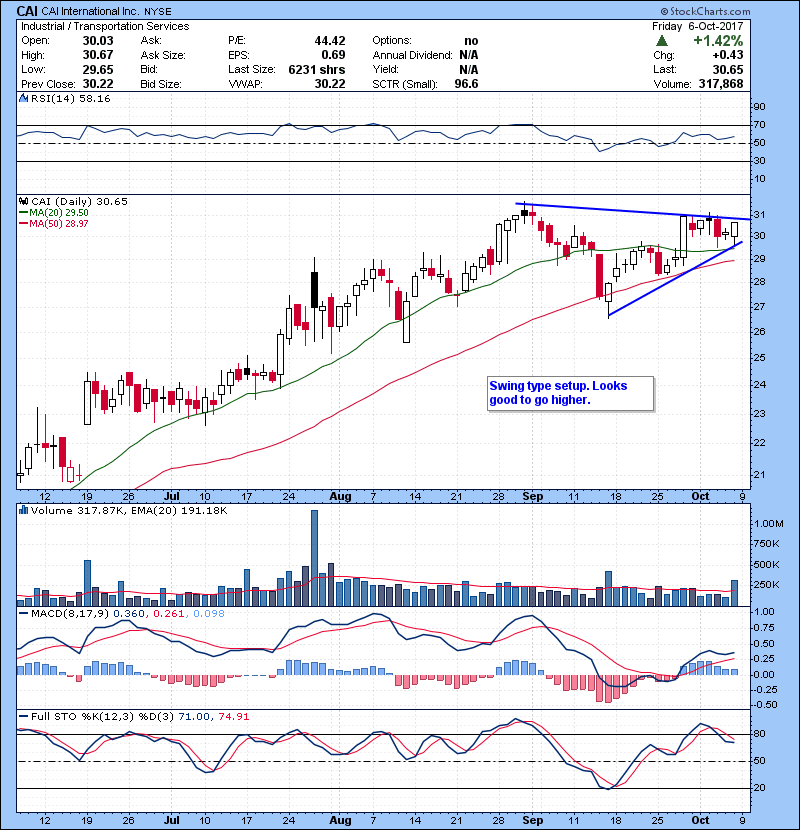
Task: Click the Chg value +0.43
Action: coord(727,55)
